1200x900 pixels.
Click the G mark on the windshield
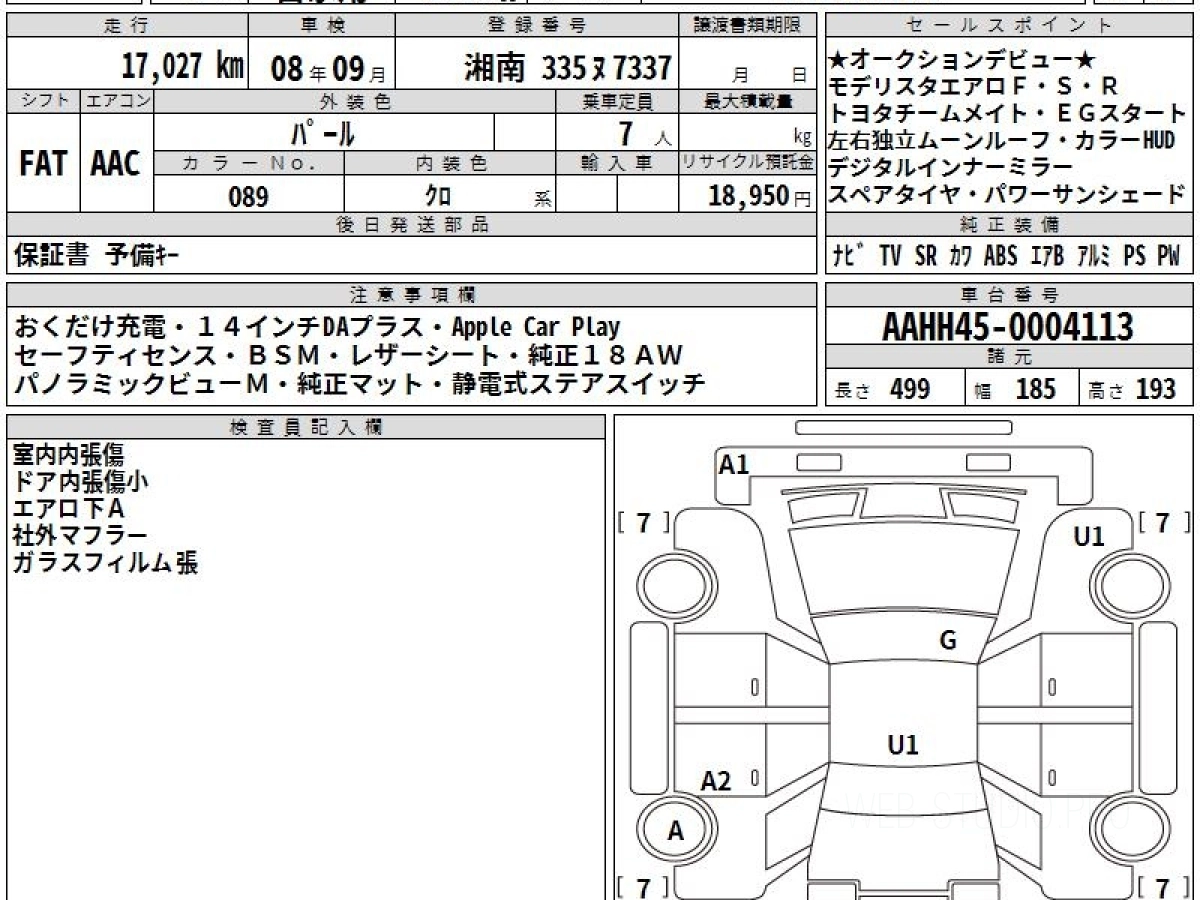[x=948, y=640]
